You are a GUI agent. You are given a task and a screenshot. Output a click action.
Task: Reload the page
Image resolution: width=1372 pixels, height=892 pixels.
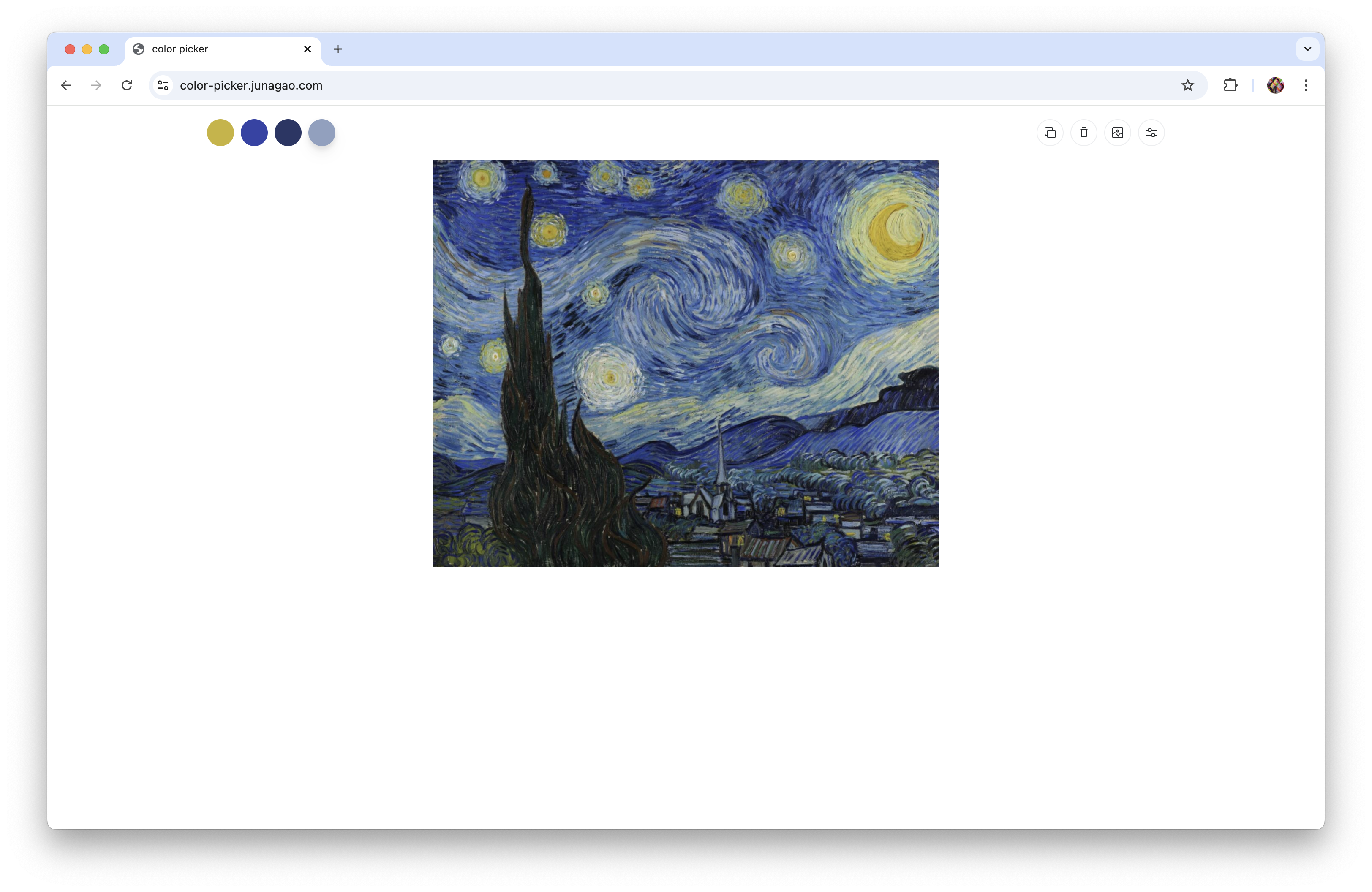tap(127, 85)
